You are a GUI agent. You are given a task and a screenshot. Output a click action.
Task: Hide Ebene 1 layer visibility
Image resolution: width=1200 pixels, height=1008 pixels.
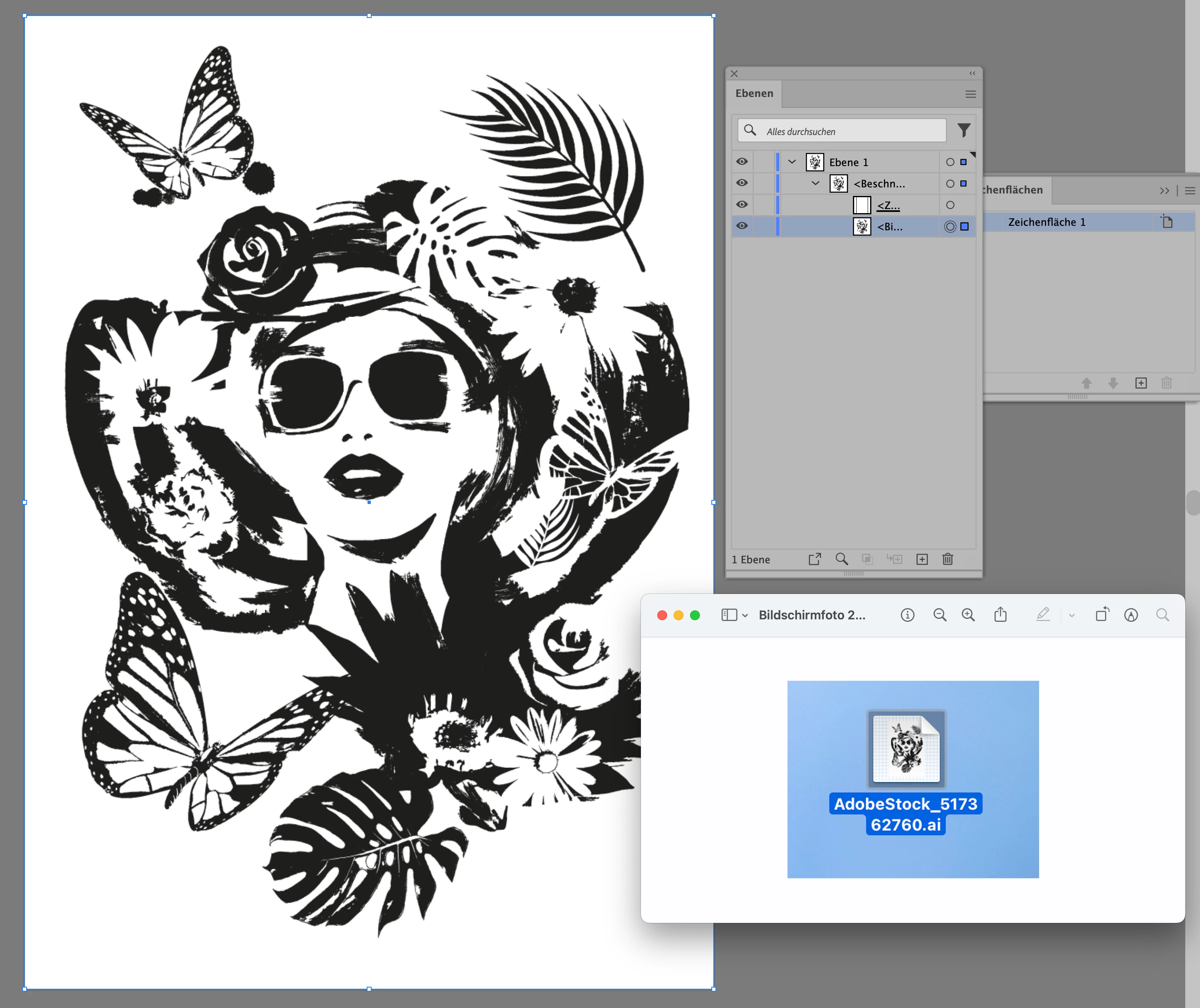742,162
